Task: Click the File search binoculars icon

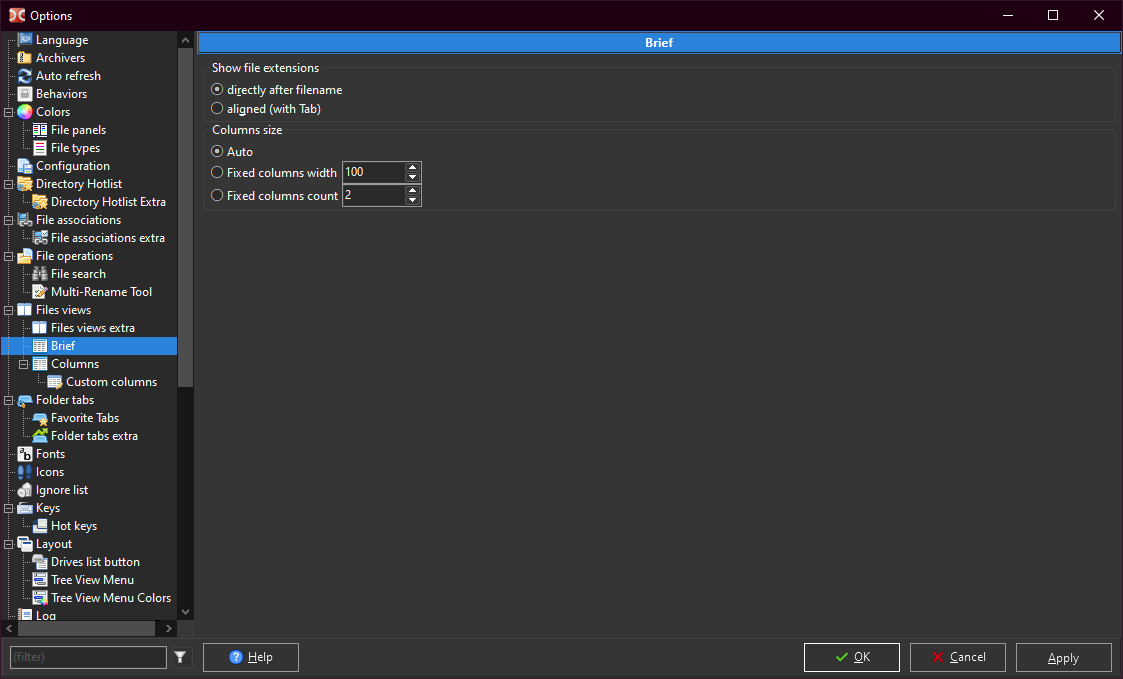Action: pyautogui.click(x=40, y=274)
